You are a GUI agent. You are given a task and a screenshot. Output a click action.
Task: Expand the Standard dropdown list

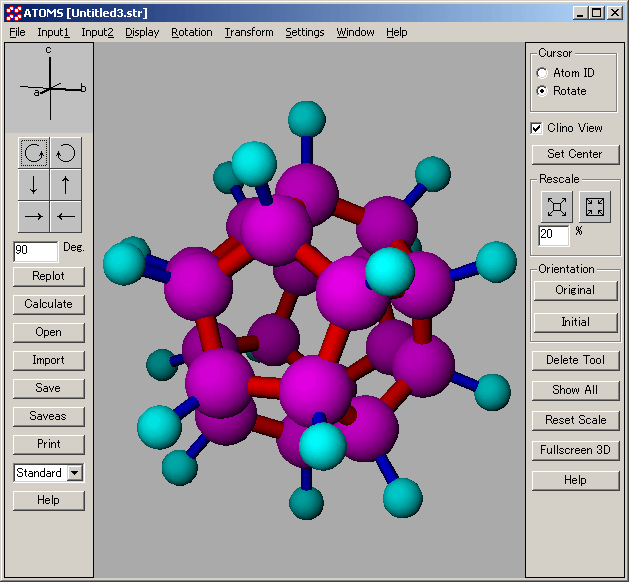(75, 473)
